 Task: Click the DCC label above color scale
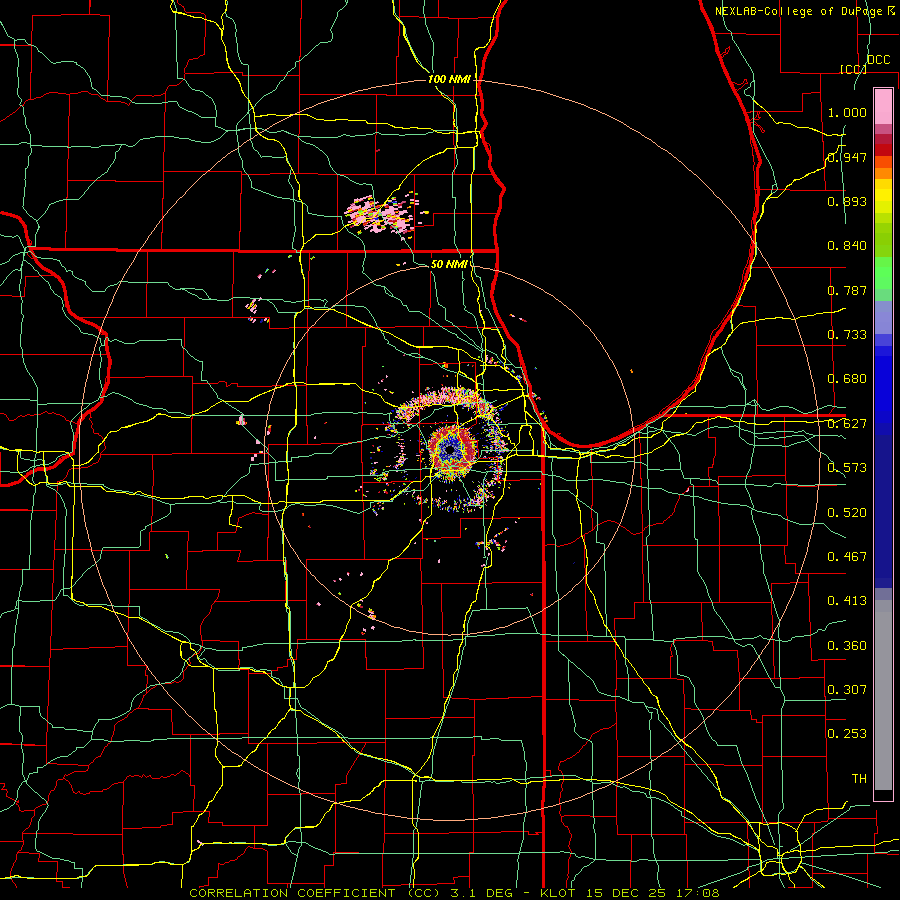click(x=878, y=60)
